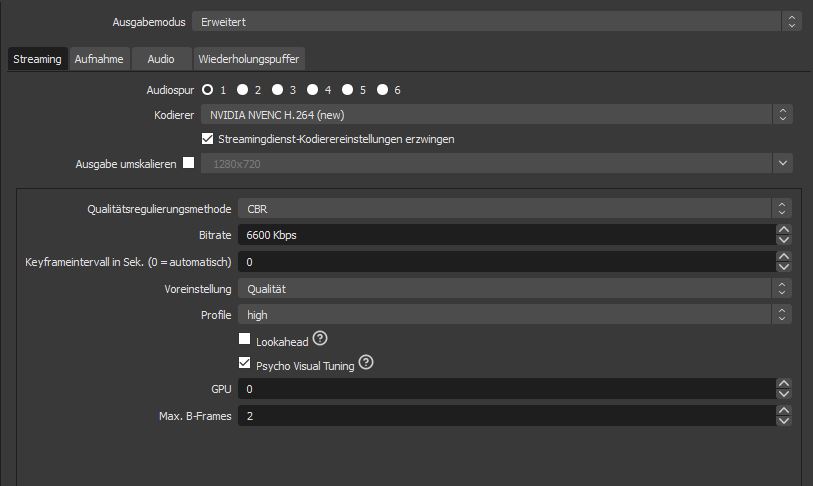Decrease Max. B-Frames with down arrow
Screen dimensions: 813x486
pos(784,421)
